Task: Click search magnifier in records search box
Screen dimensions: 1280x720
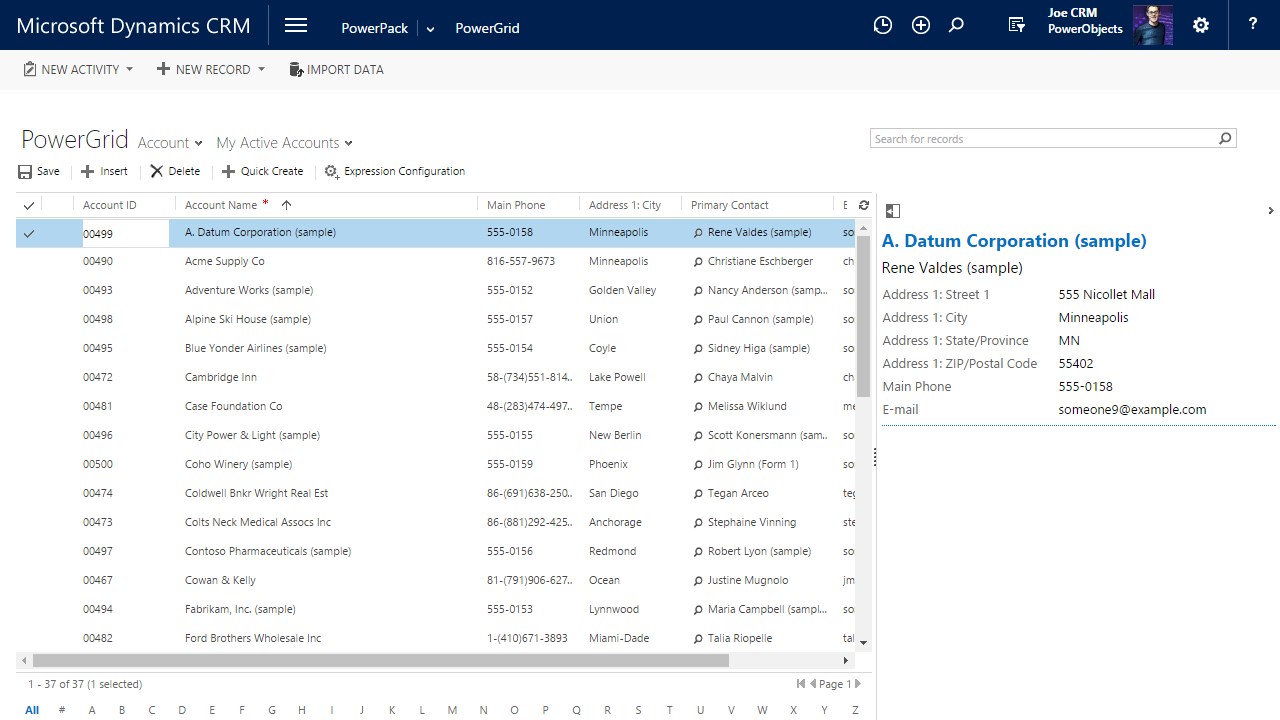Action: (x=1225, y=139)
